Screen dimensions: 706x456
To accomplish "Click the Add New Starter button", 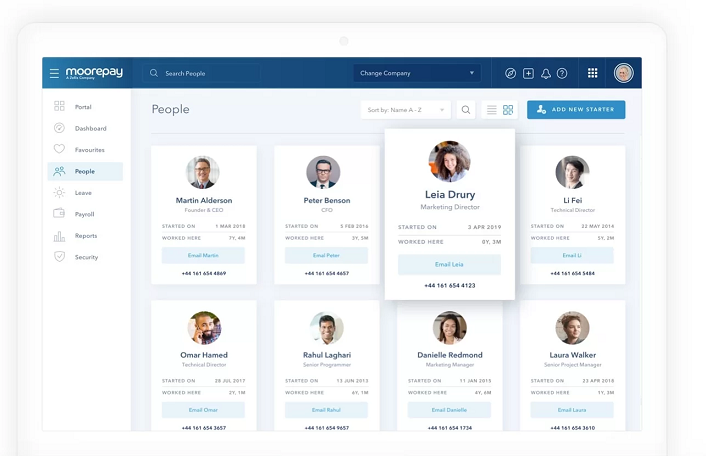I will [x=576, y=109].
